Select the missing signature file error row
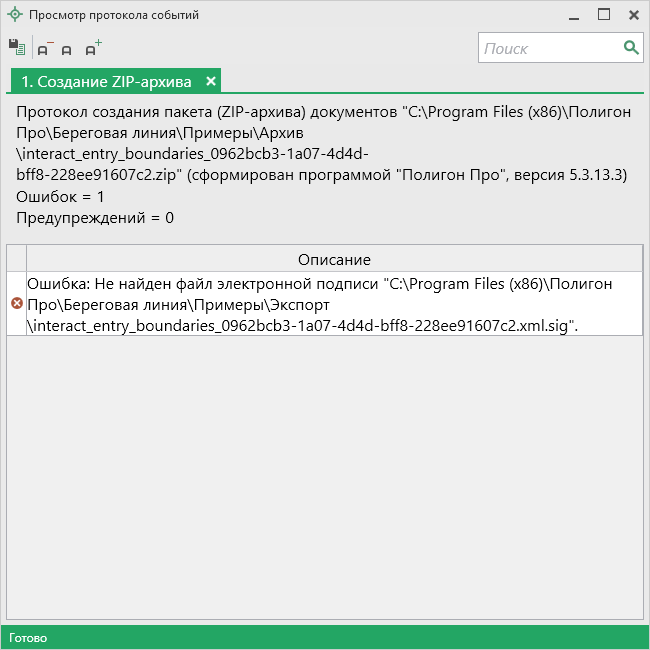 click(x=334, y=303)
